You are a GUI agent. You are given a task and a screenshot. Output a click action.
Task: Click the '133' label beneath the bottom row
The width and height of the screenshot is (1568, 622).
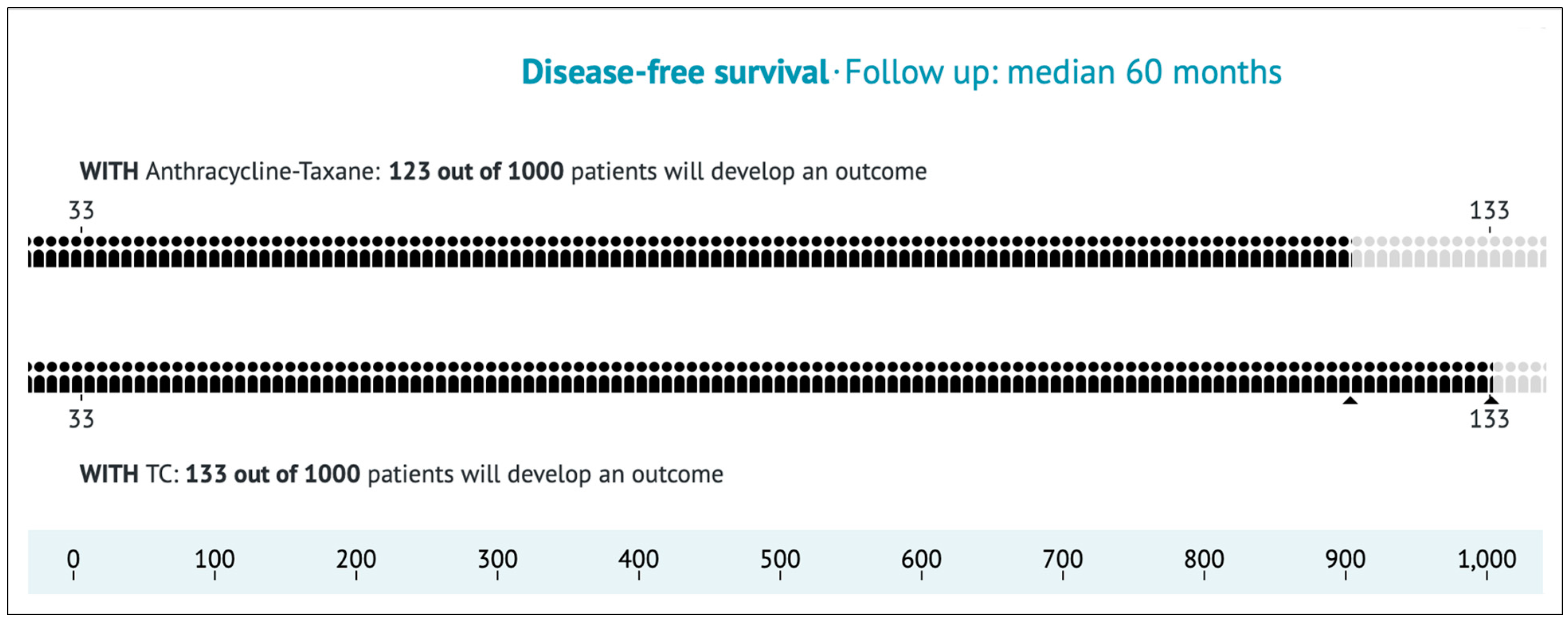(x=1489, y=419)
